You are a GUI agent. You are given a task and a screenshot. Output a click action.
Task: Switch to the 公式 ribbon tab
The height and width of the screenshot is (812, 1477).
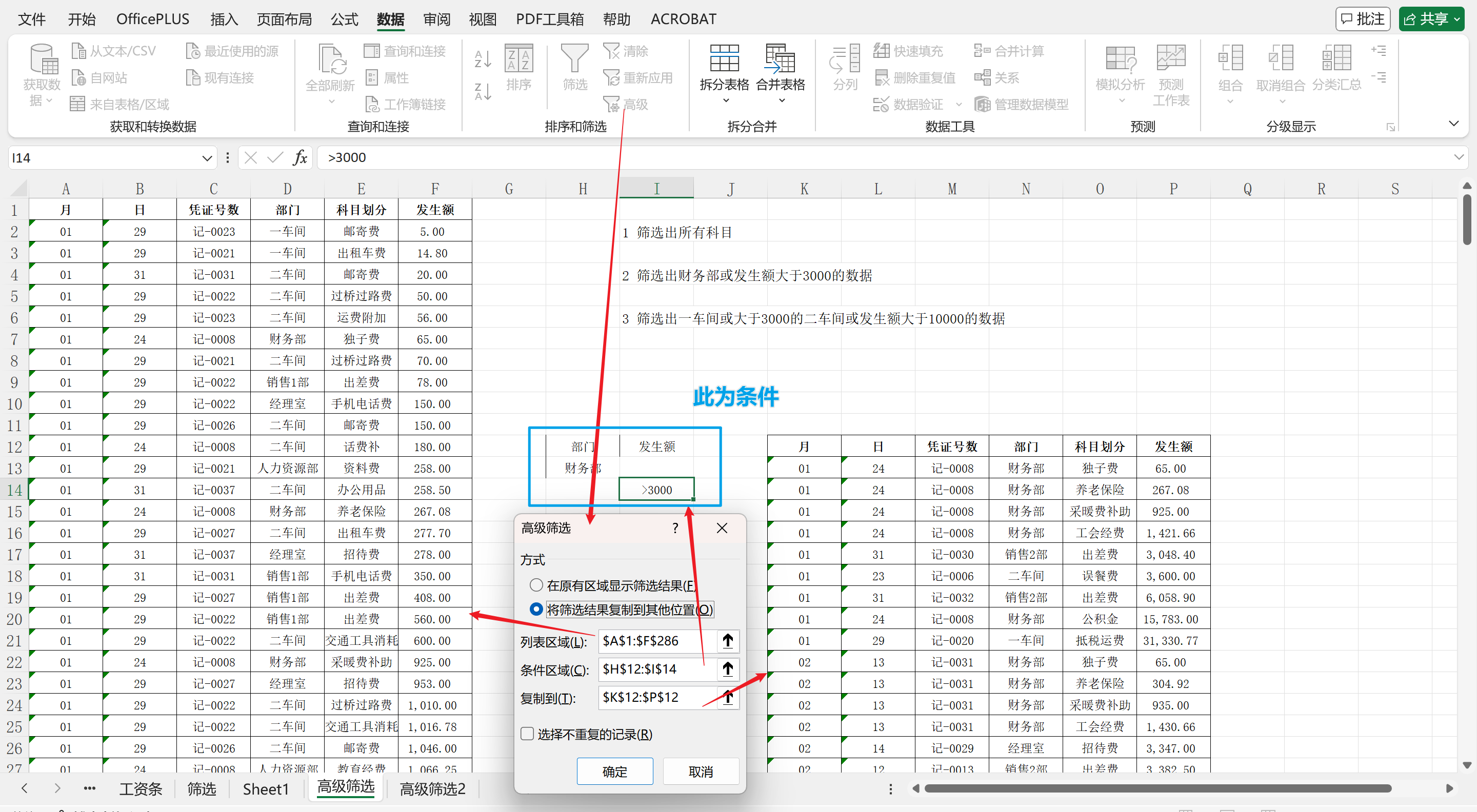coord(344,19)
